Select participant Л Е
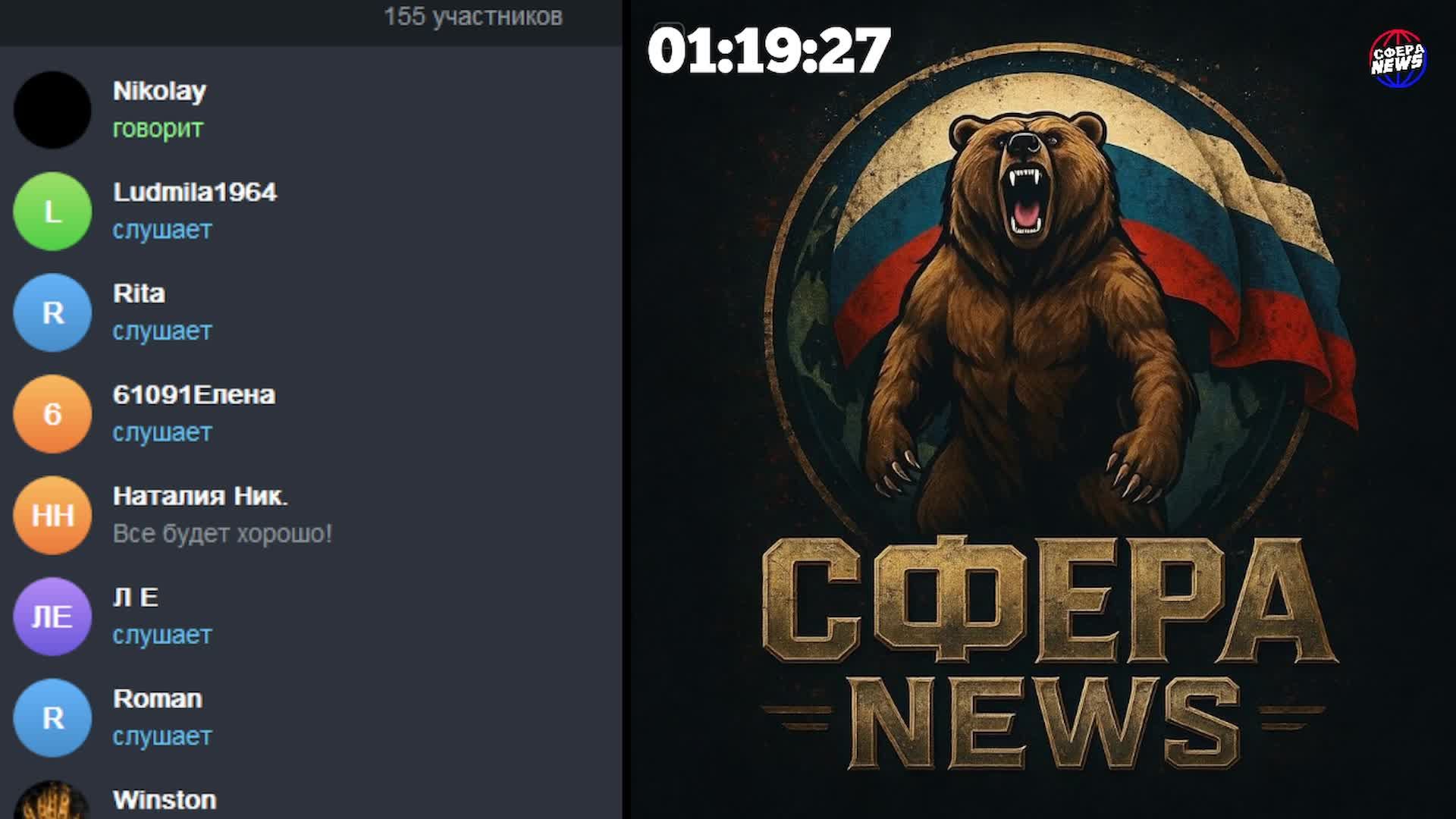 point(136,598)
